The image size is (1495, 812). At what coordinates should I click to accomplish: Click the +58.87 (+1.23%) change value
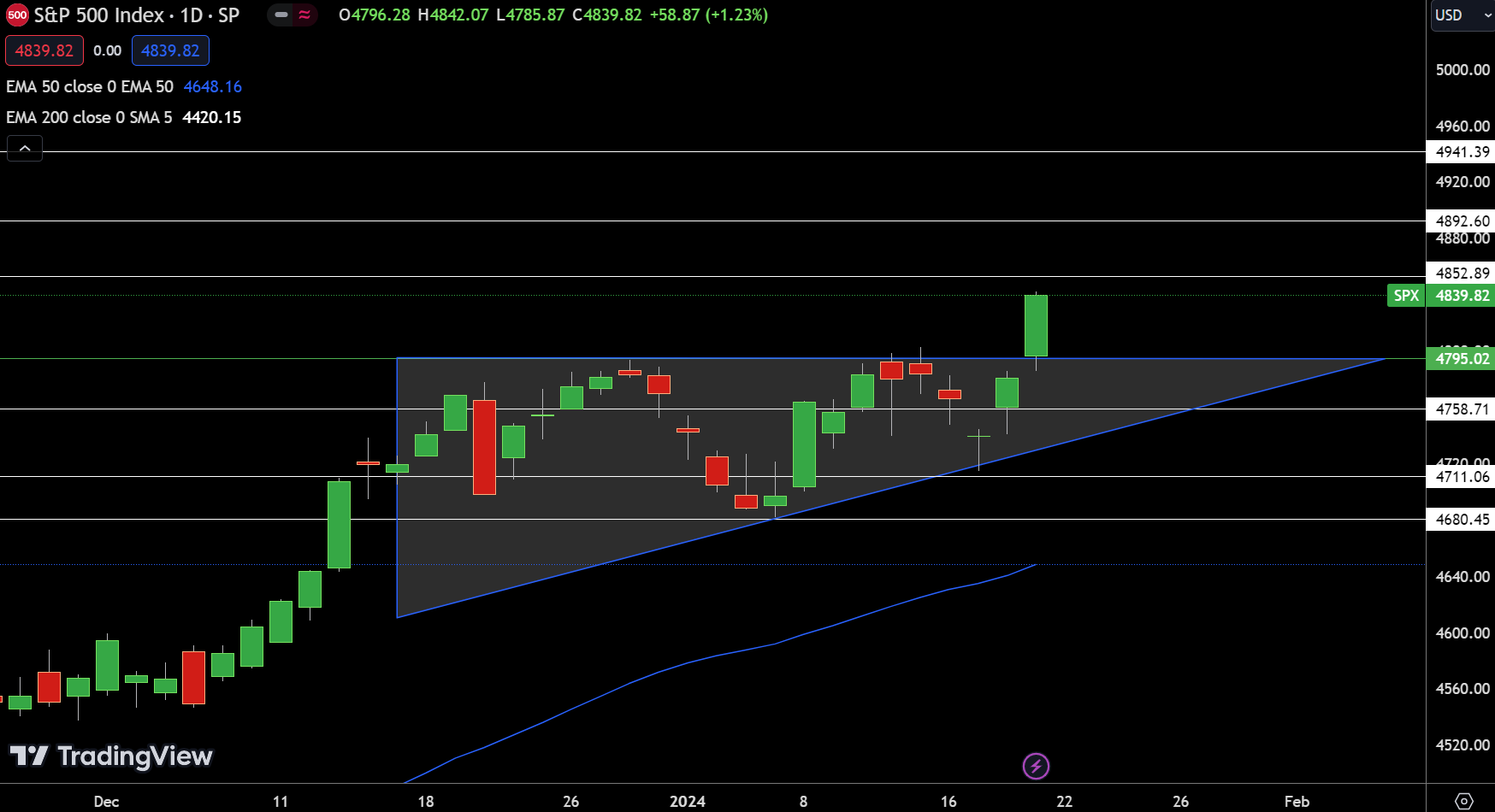(709, 15)
